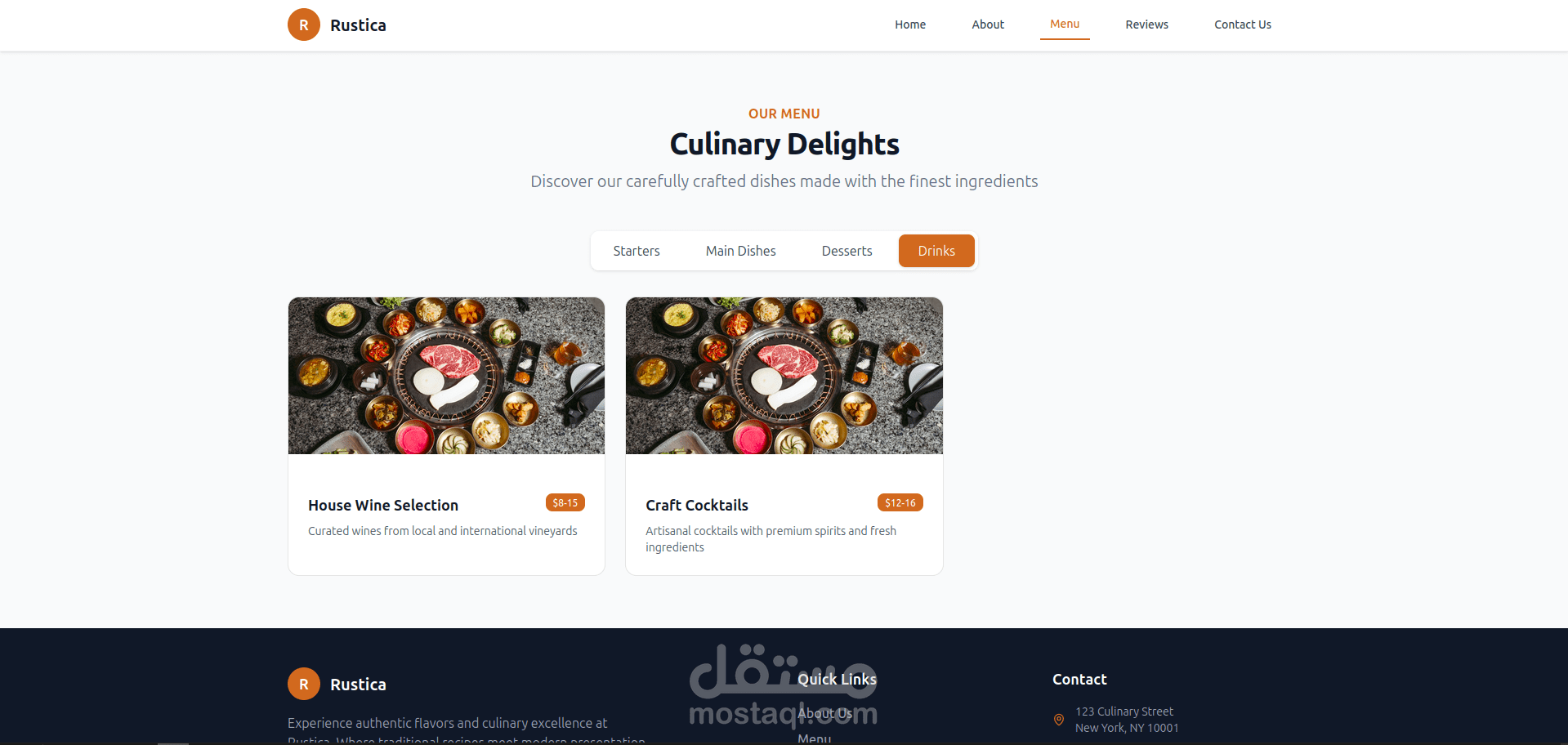Switch to the Starters tab
Image resolution: width=1568 pixels, height=745 pixels.
[x=637, y=251]
